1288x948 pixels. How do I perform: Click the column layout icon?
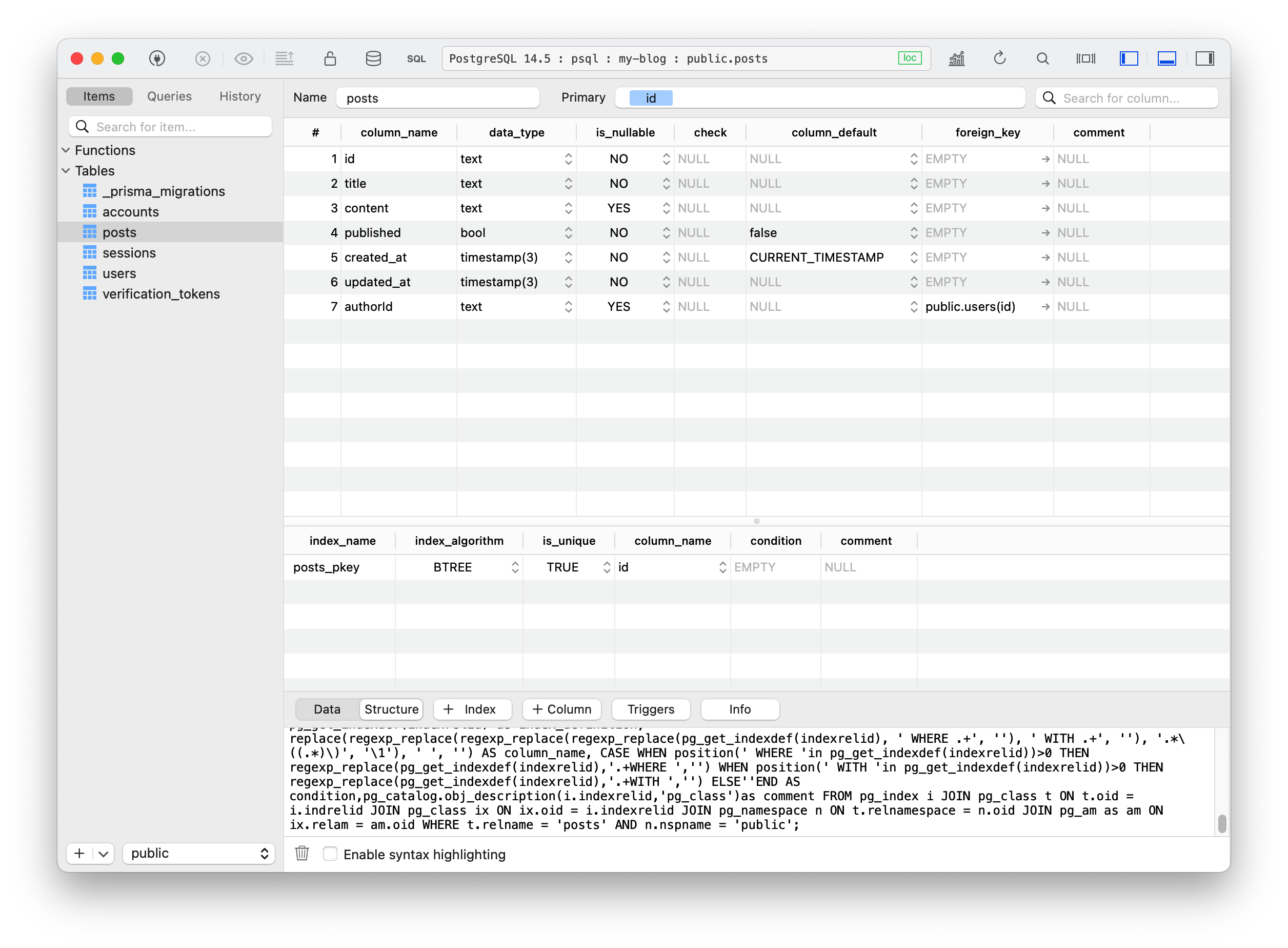1085,58
